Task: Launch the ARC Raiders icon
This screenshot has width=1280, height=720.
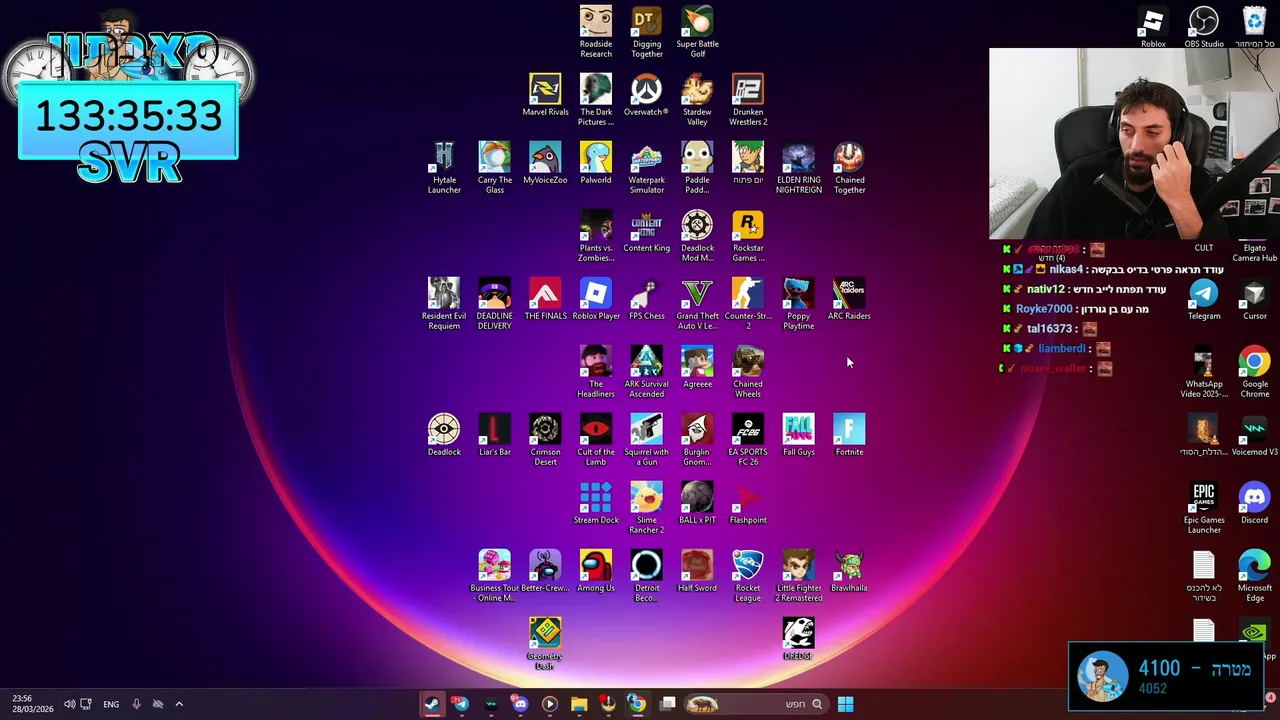Action: [x=849, y=299]
